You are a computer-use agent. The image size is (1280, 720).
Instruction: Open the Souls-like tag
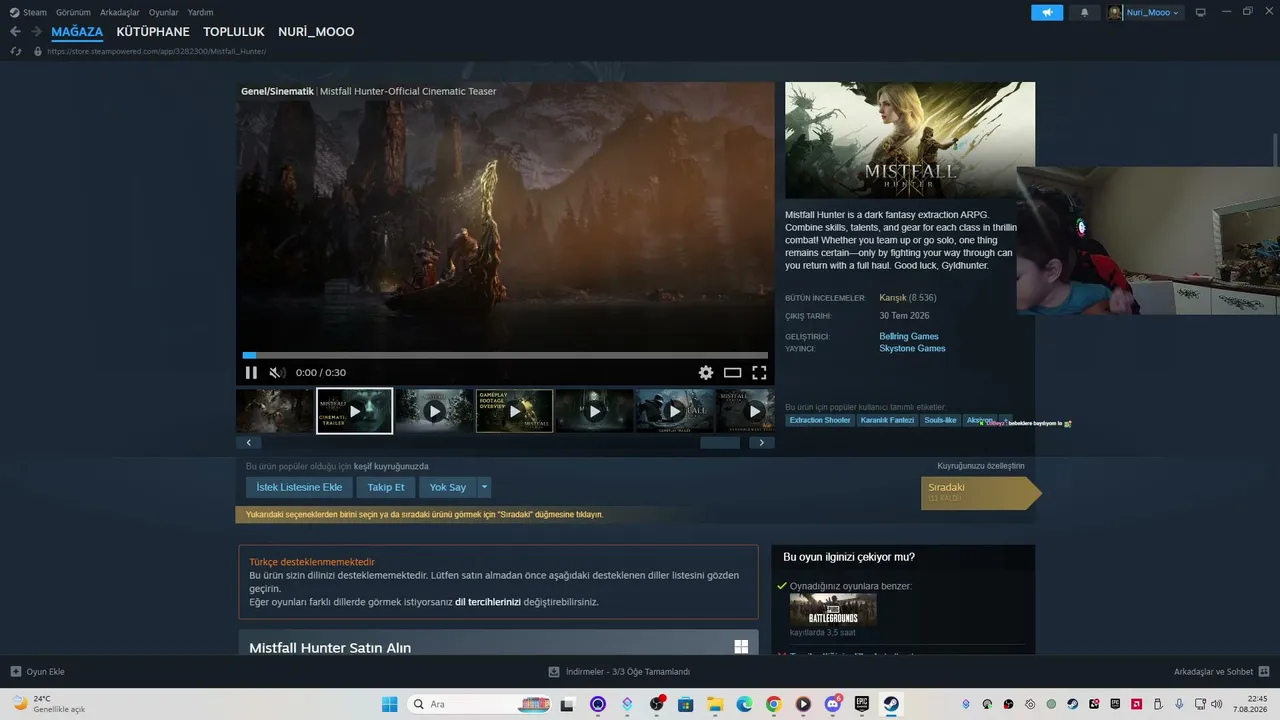tap(941, 420)
